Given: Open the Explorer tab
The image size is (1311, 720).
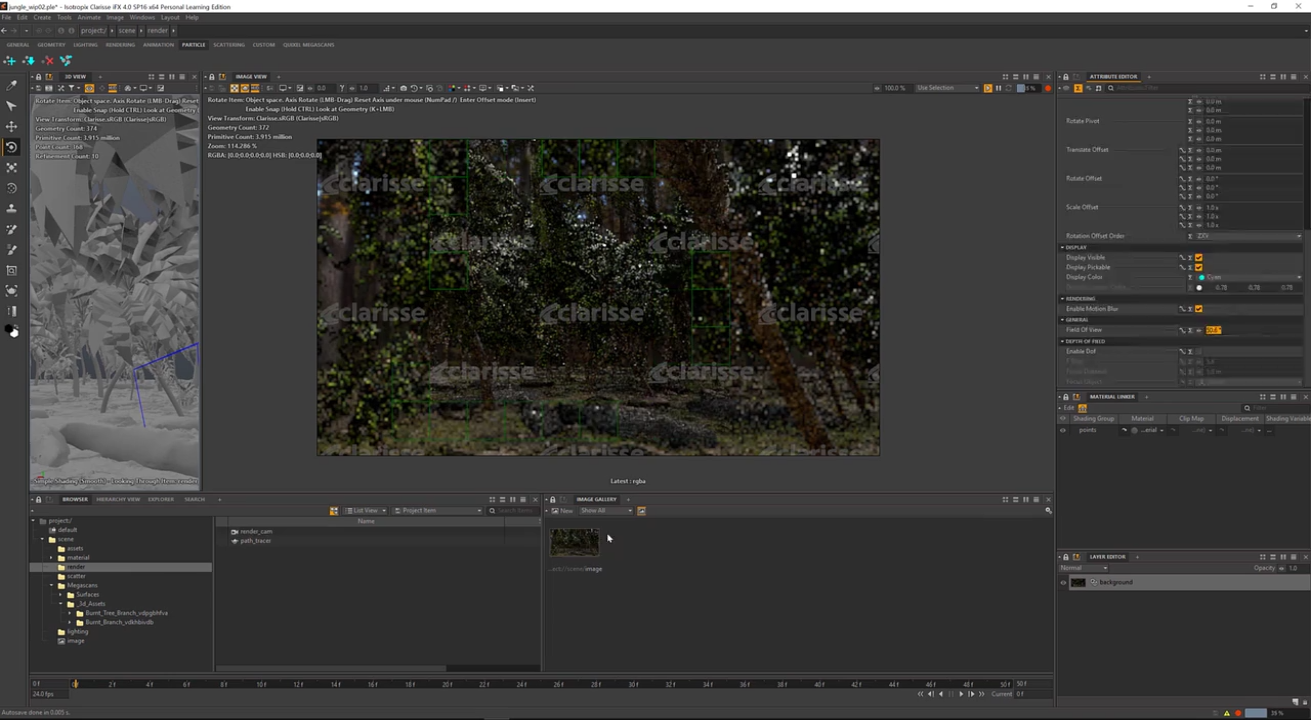Looking at the screenshot, I should point(161,499).
